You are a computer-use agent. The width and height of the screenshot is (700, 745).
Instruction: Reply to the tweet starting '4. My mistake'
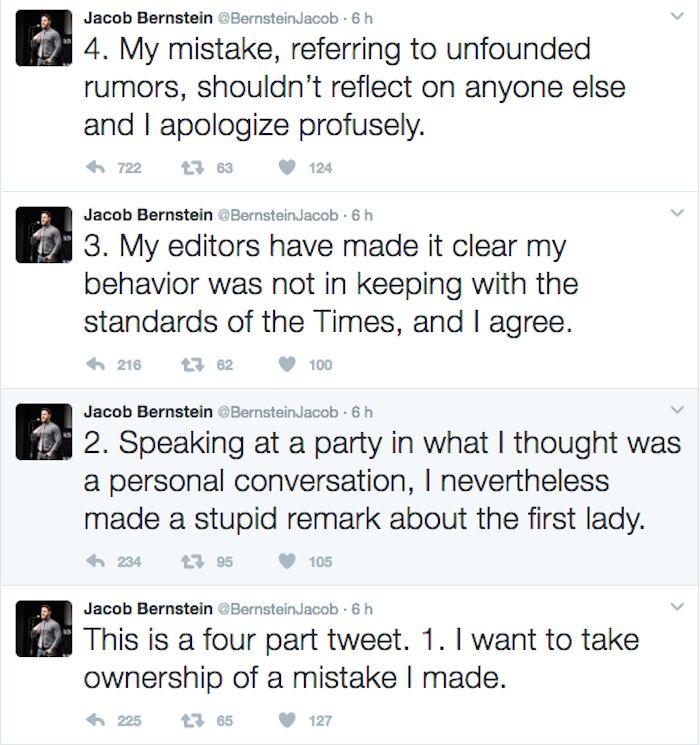97,168
